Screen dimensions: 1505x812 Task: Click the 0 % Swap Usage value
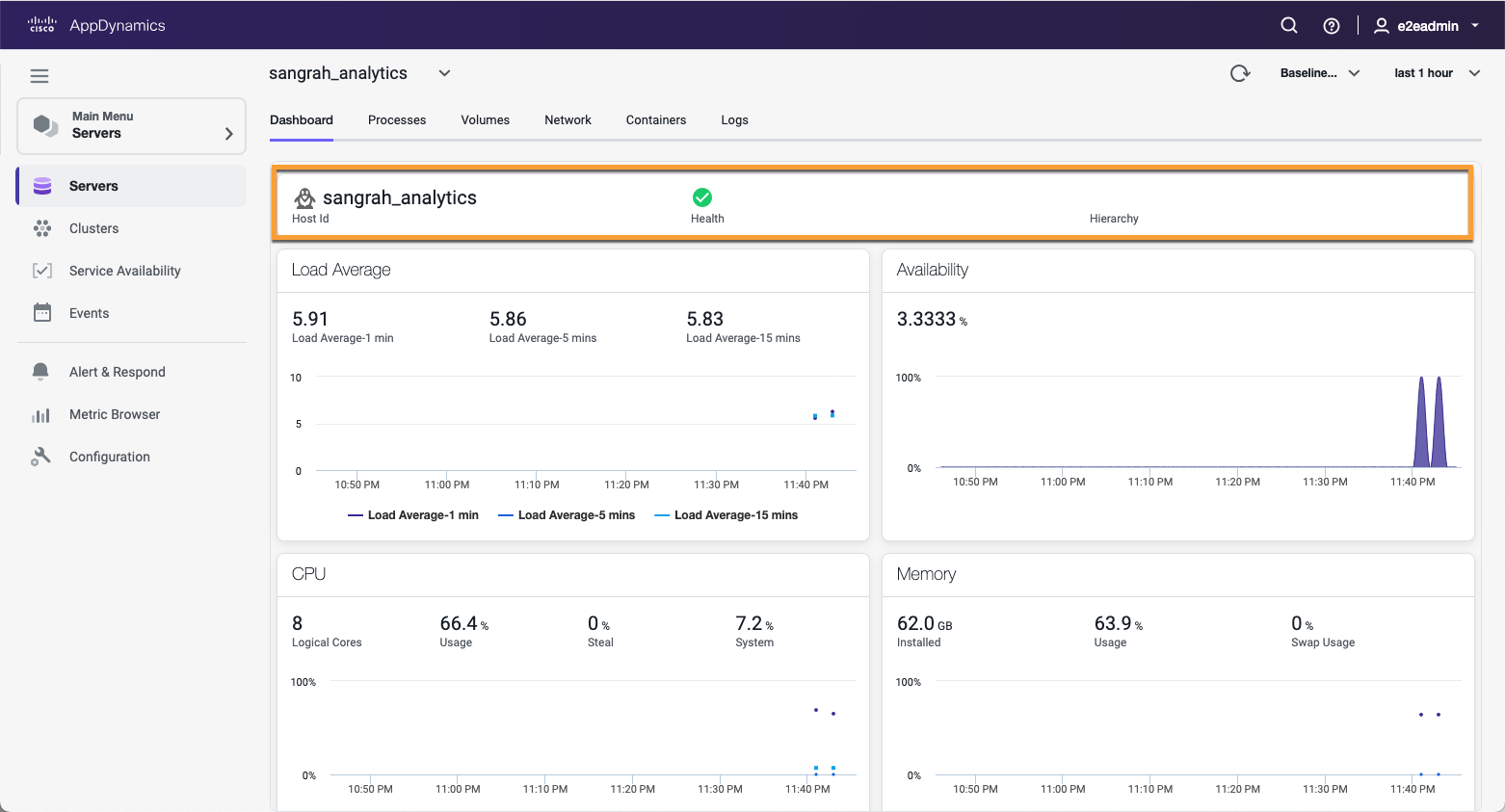coord(1302,623)
